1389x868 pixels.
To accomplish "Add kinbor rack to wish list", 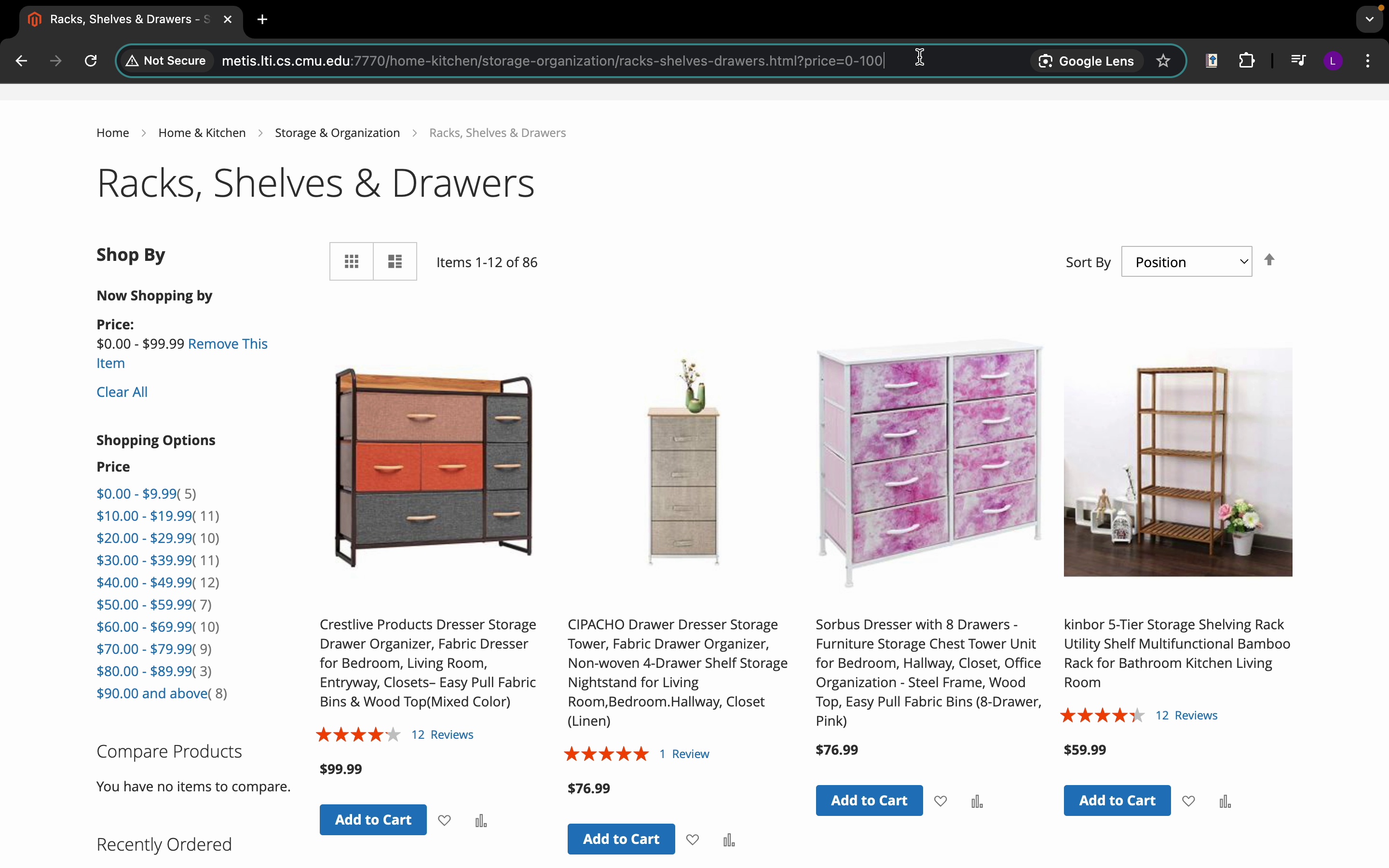I will point(1189,801).
